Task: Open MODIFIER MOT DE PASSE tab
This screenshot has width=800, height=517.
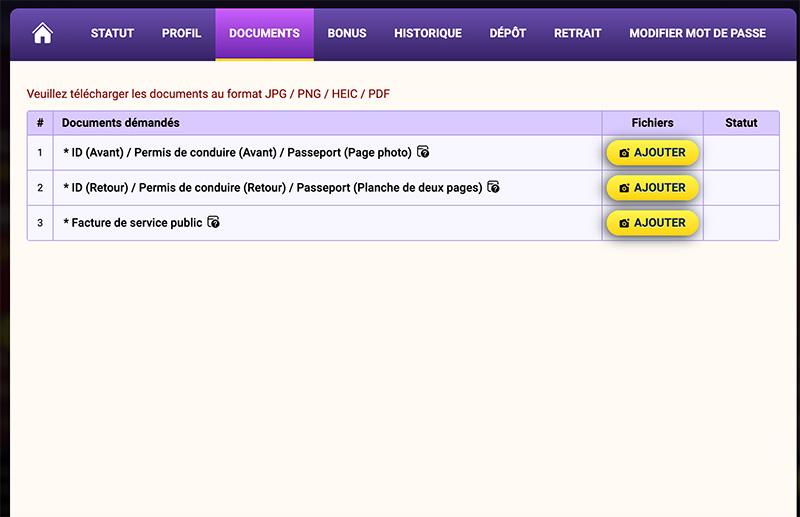Action: [697, 33]
